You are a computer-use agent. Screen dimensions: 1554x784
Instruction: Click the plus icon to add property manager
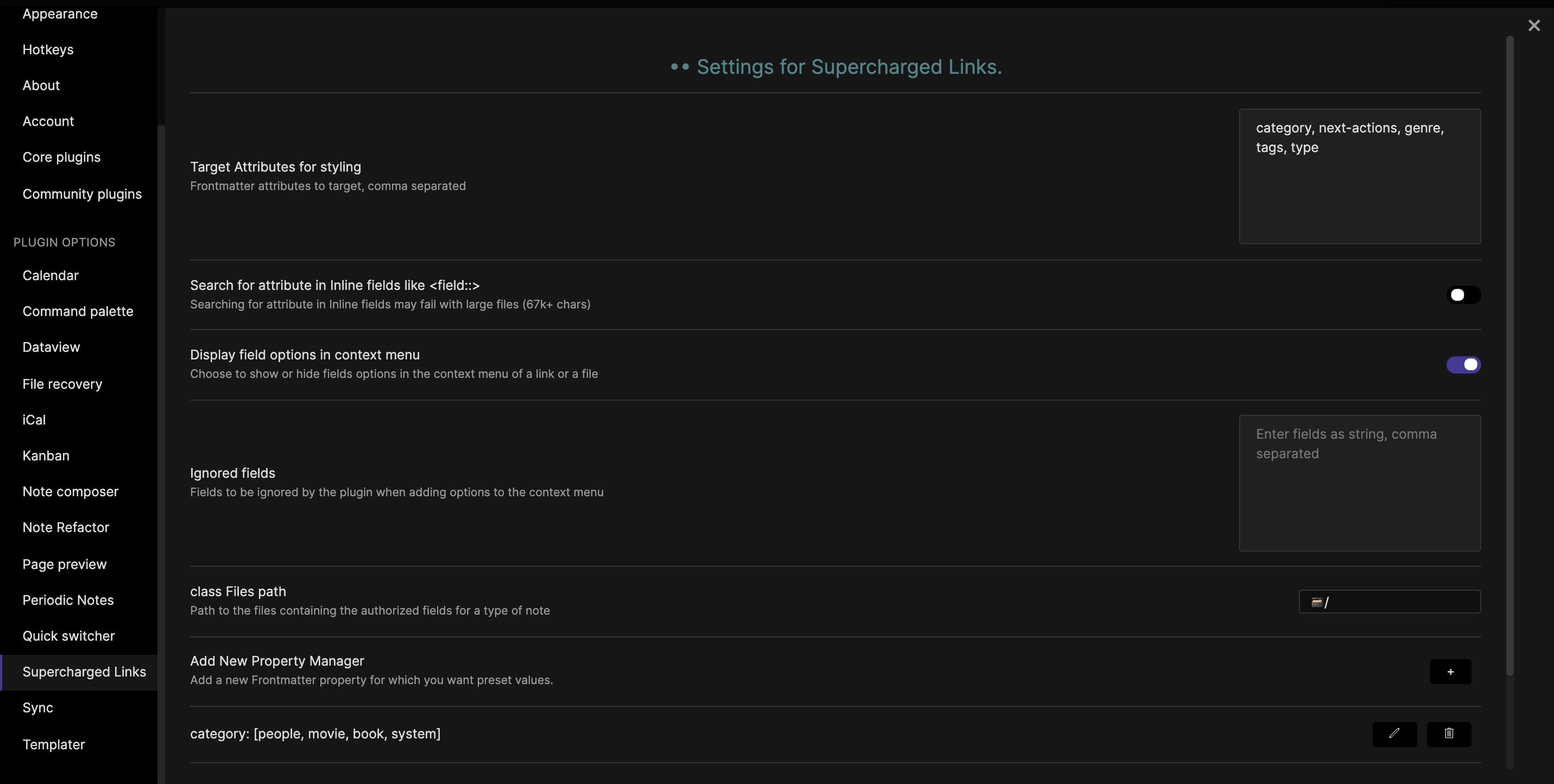click(x=1450, y=671)
